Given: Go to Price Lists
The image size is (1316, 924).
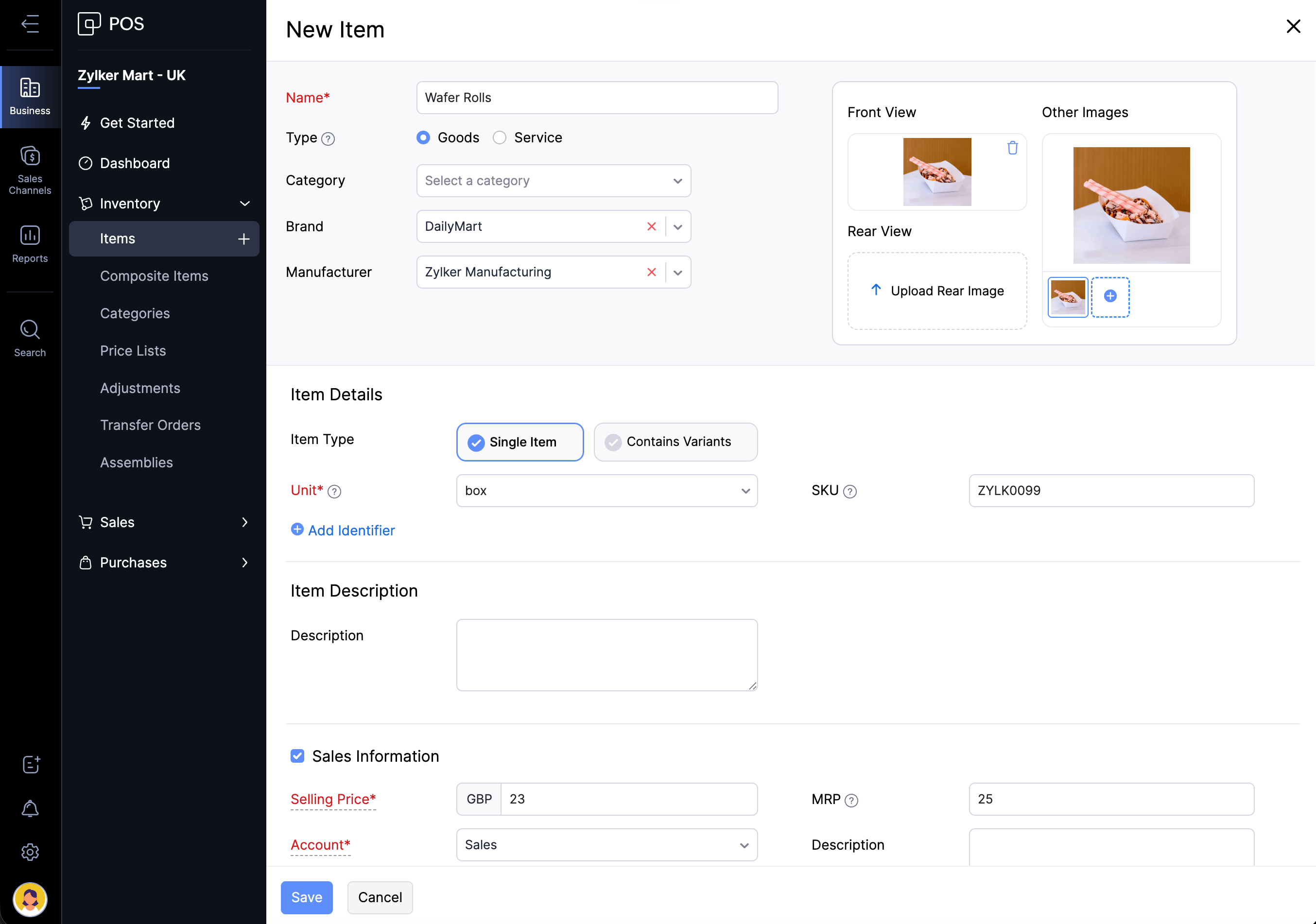Looking at the screenshot, I should (133, 351).
